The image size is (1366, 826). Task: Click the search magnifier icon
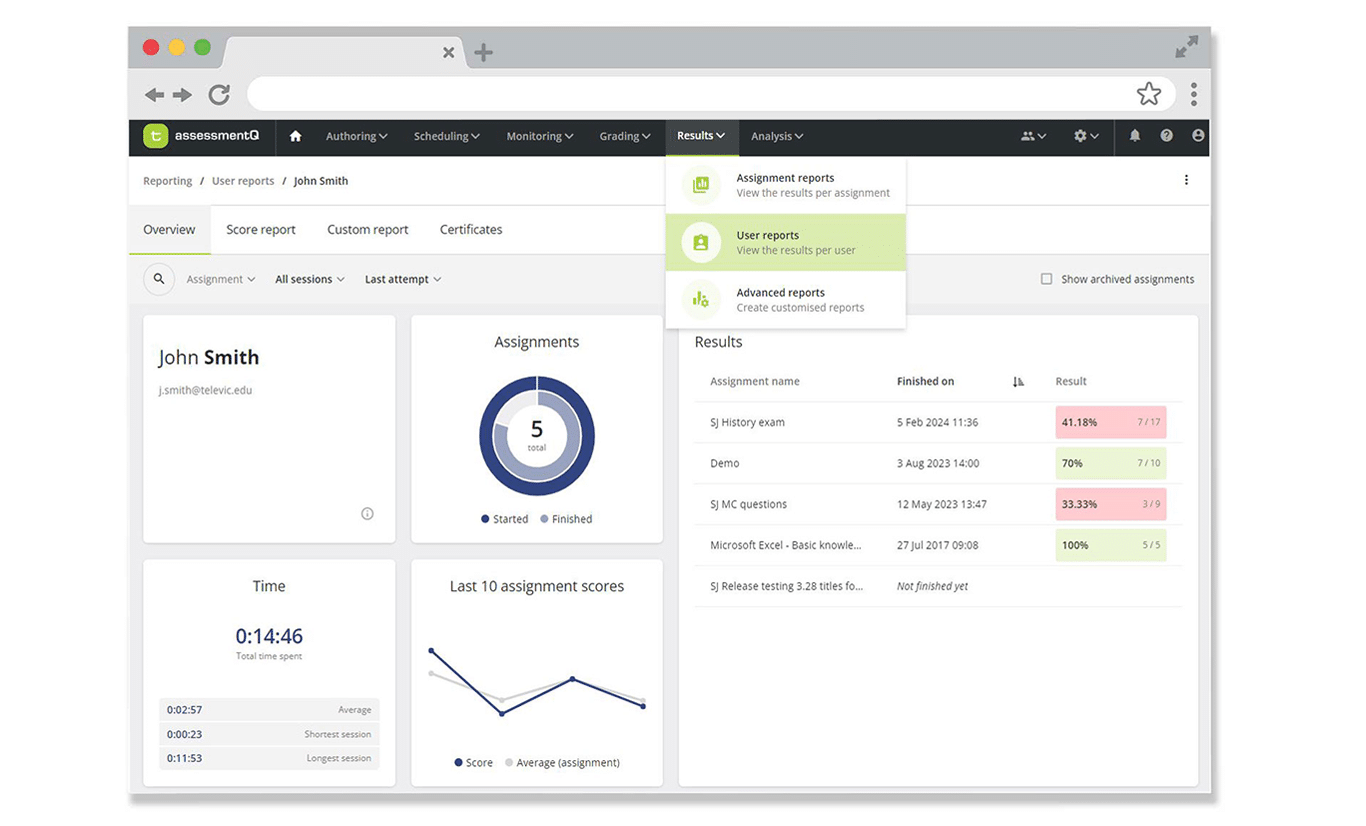pos(159,279)
